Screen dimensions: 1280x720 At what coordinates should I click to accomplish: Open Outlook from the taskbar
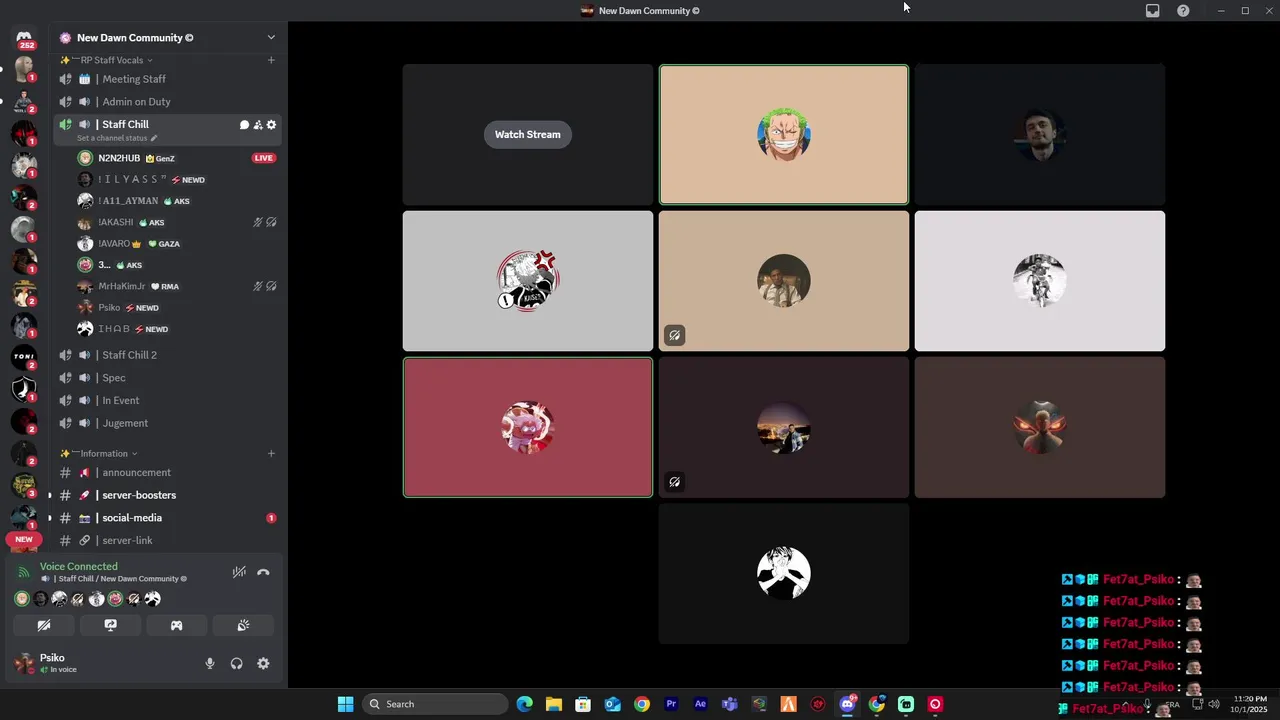click(x=613, y=704)
